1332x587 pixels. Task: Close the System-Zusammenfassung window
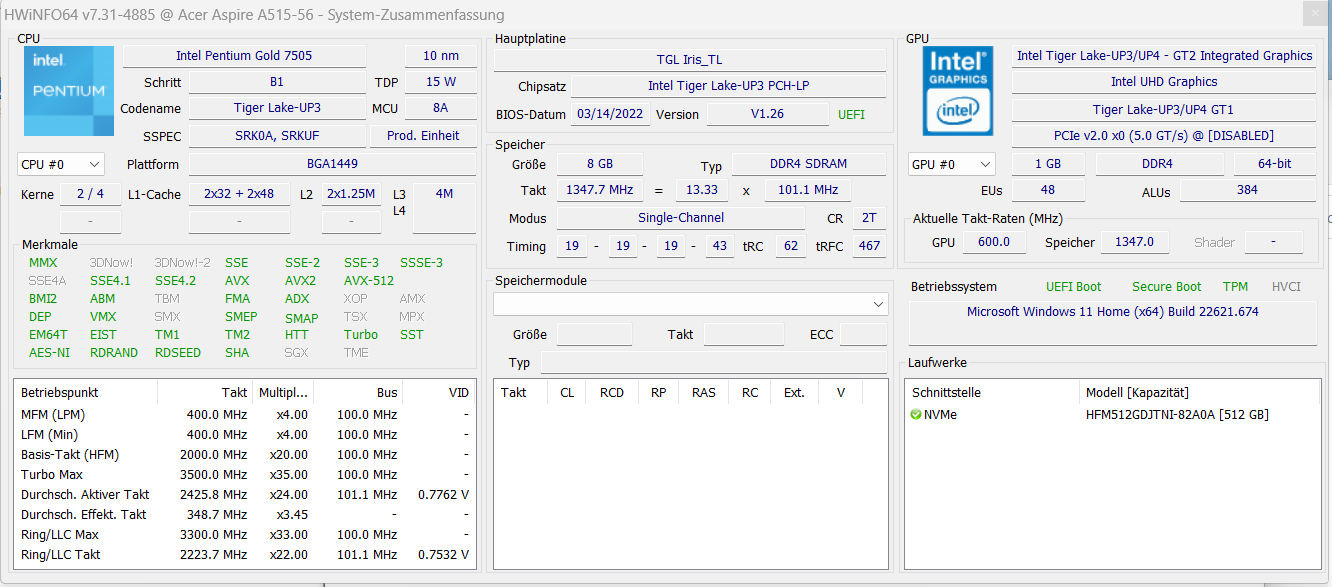1316,15
